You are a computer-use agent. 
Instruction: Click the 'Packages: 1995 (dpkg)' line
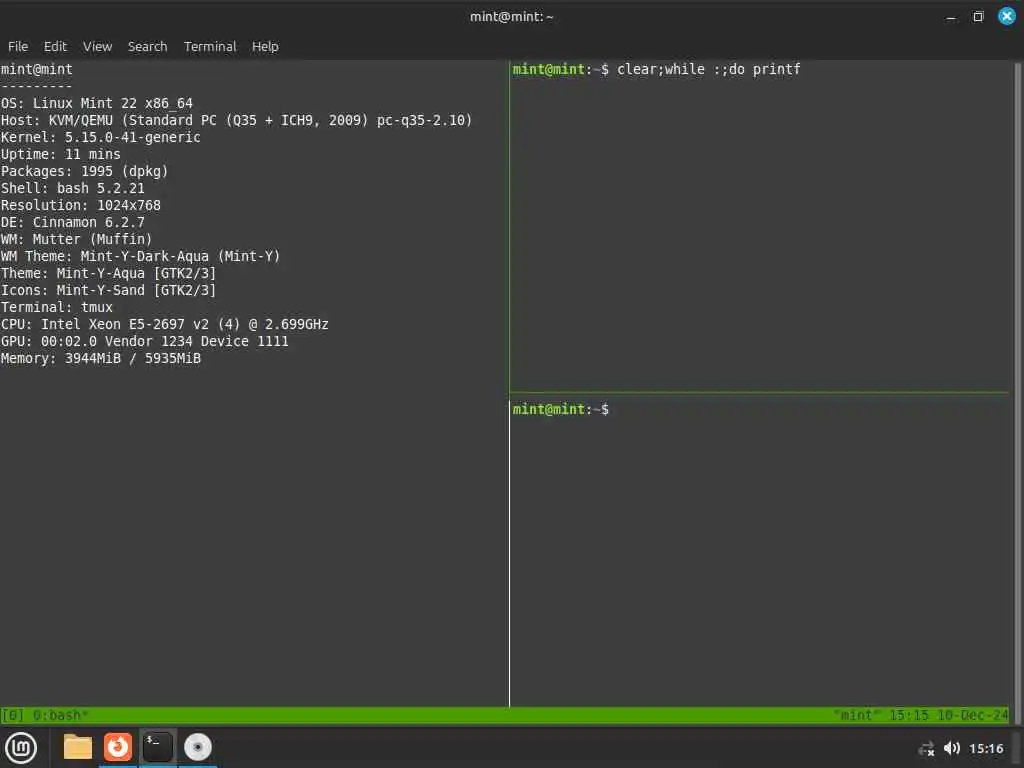pos(84,171)
